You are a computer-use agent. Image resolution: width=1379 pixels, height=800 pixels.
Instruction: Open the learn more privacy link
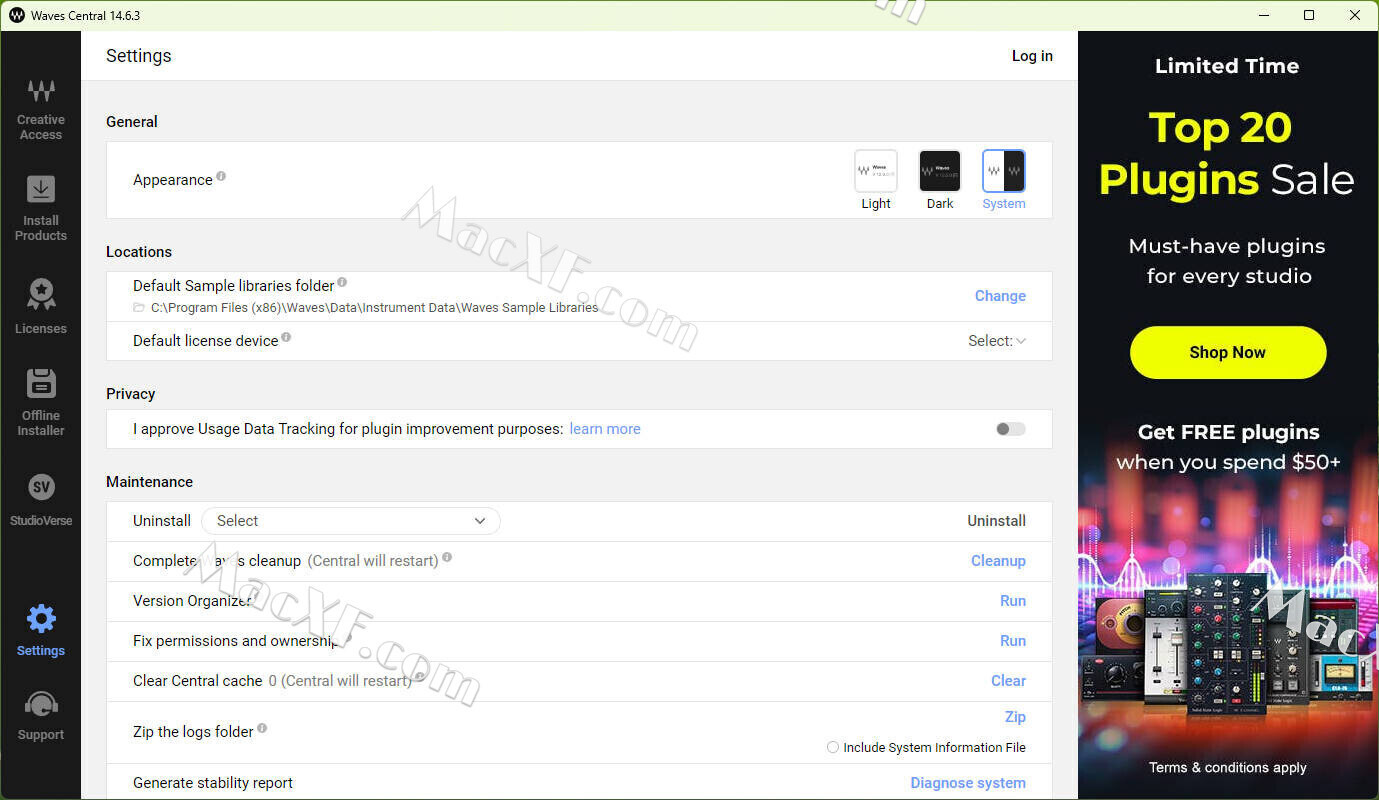coord(605,429)
